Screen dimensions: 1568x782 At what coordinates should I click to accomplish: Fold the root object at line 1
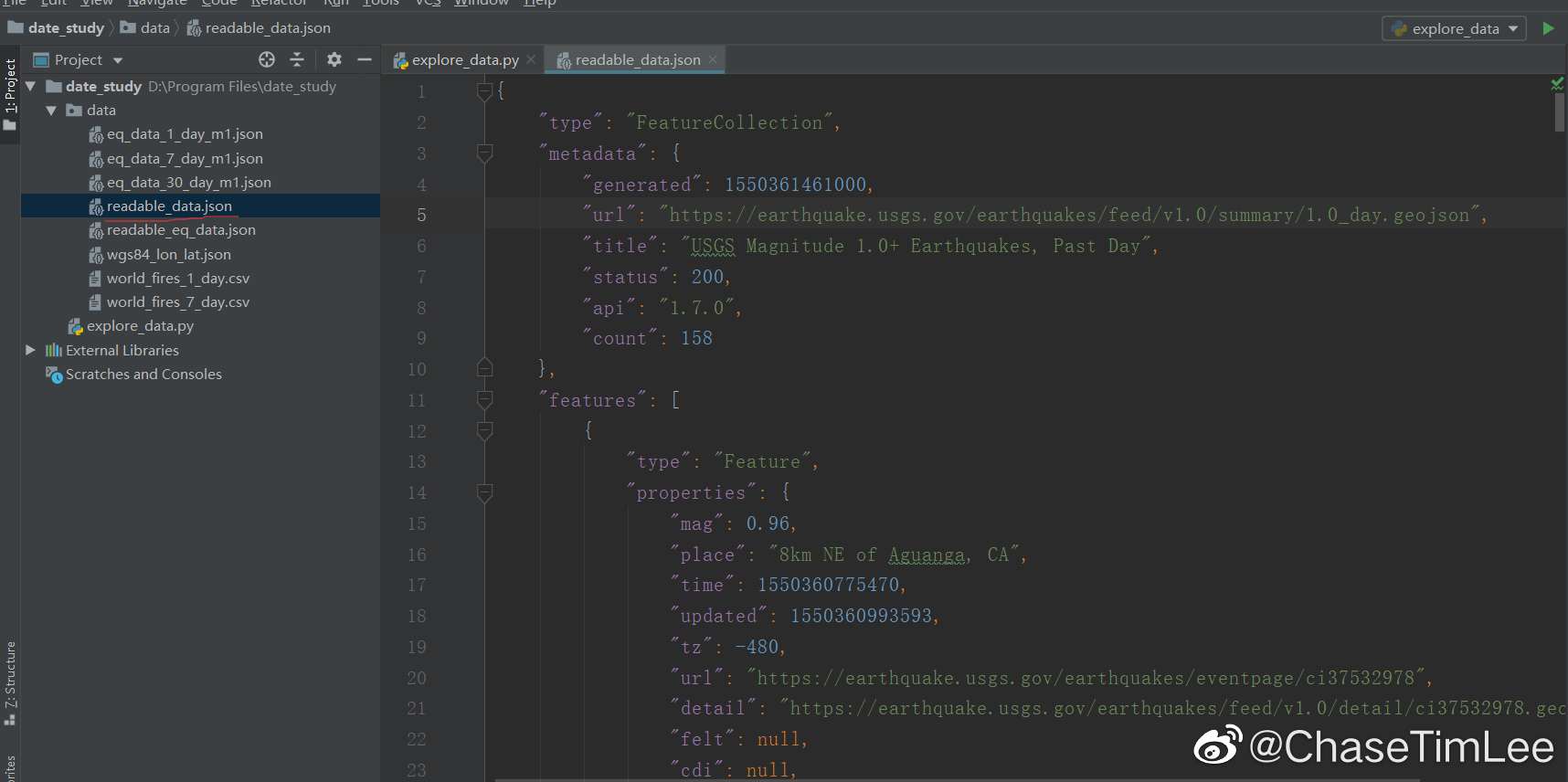point(485,91)
